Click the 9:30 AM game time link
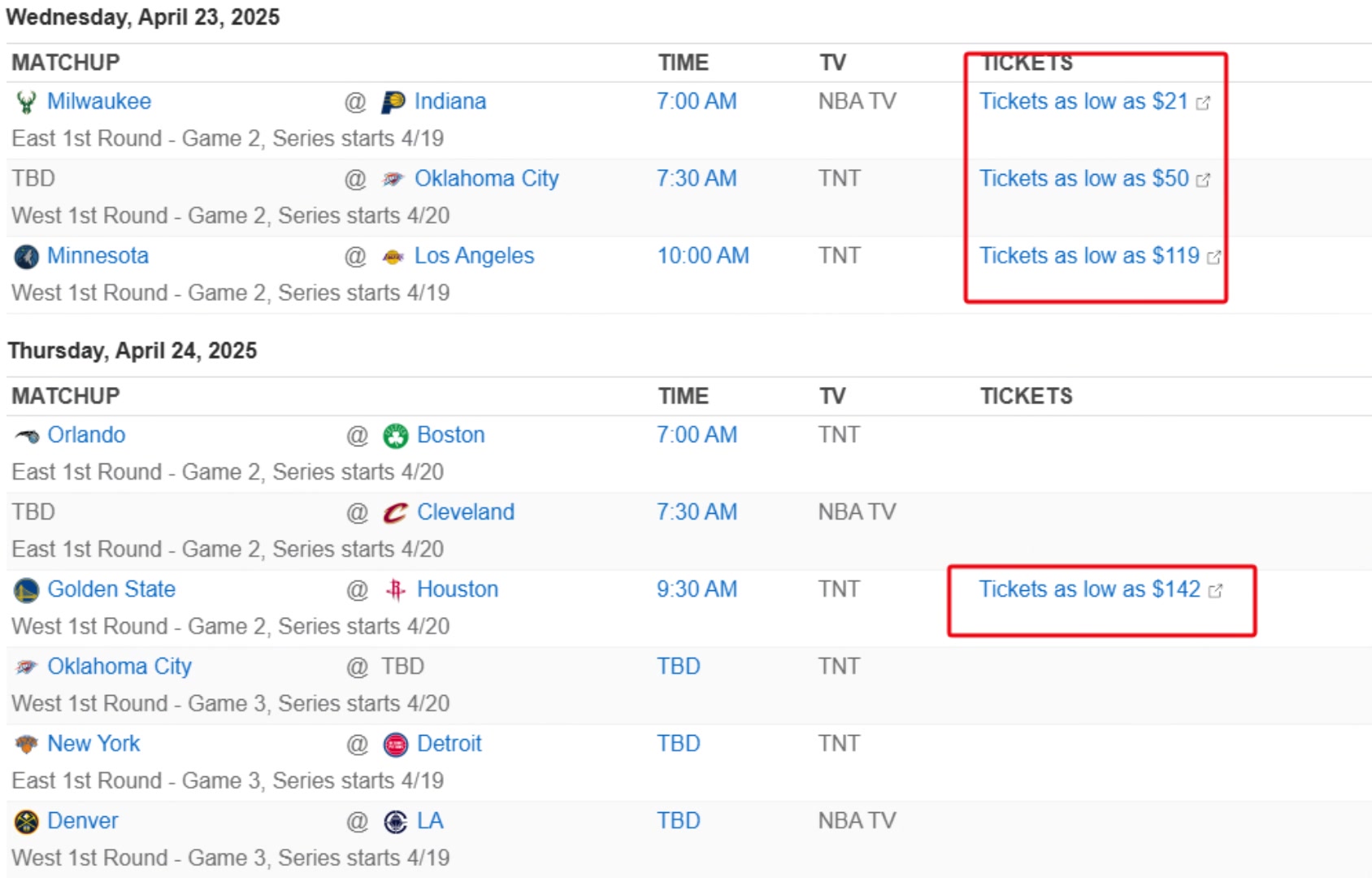The height and width of the screenshot is (878, 1372). (697, 589)
